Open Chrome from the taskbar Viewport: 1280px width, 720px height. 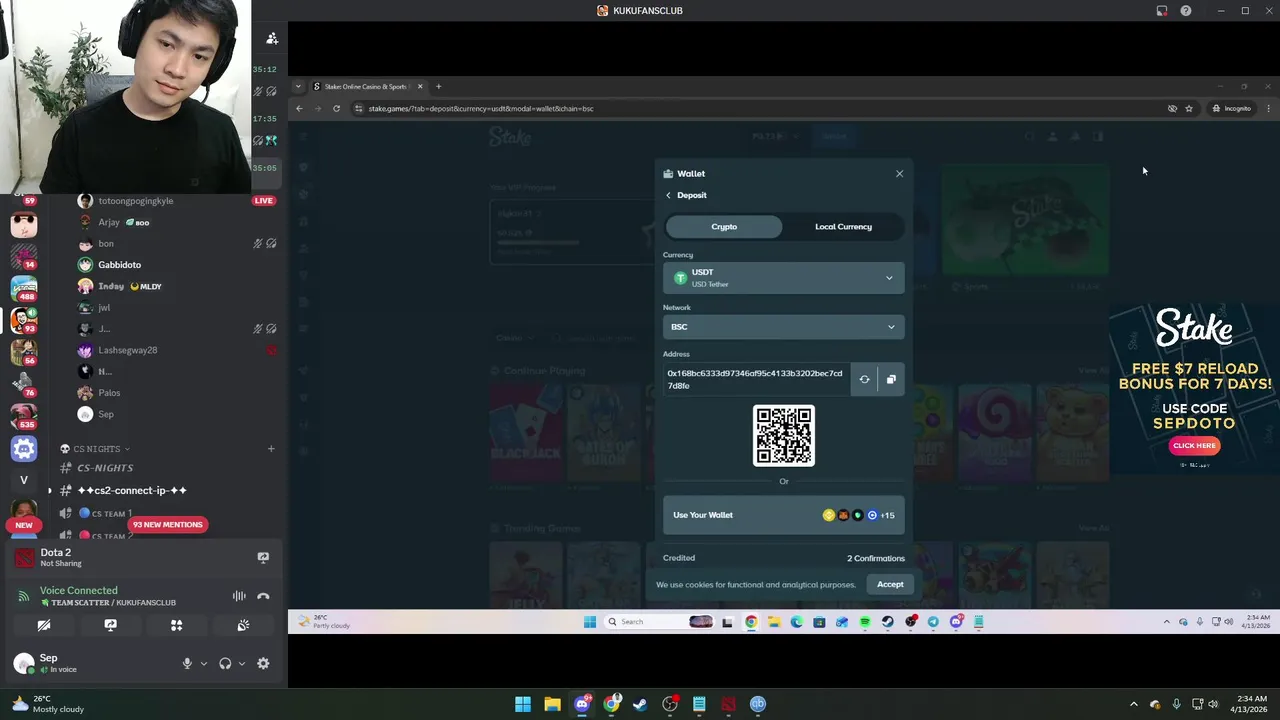[611, 704]
